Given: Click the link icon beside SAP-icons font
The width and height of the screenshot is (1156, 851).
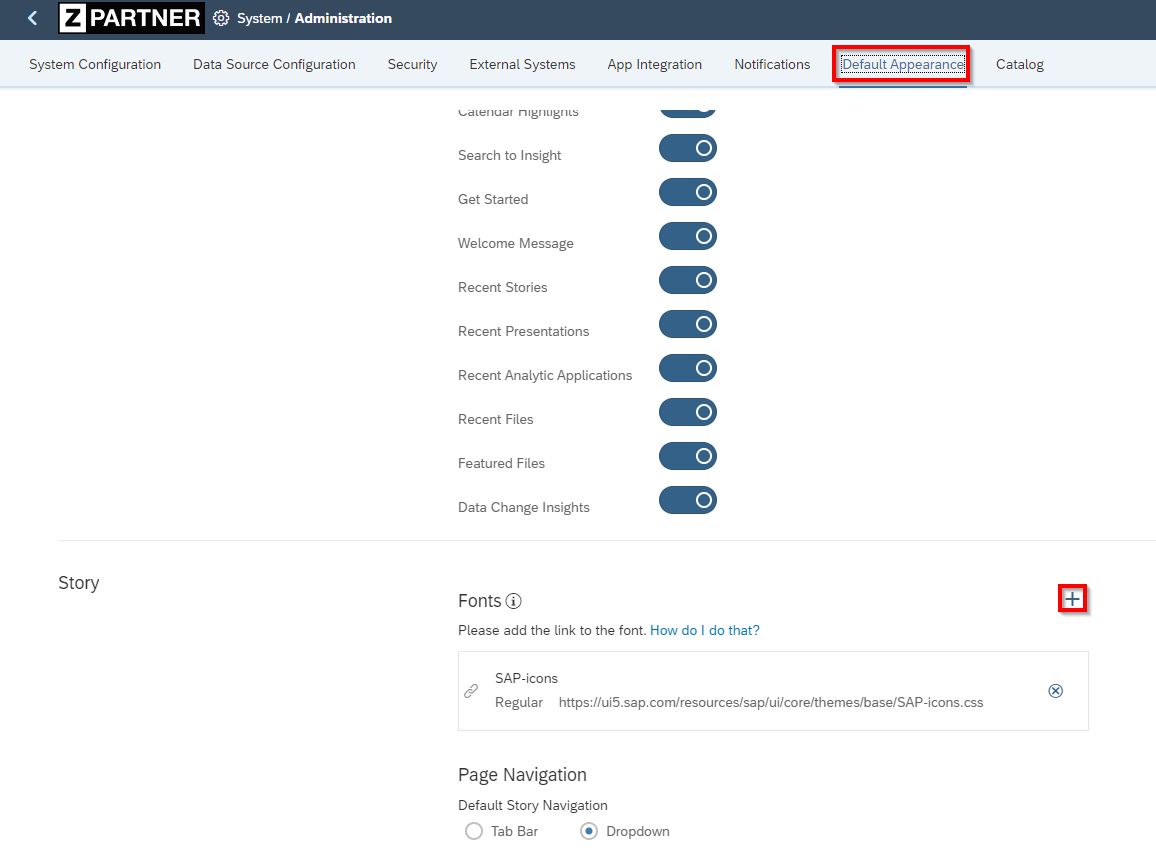Looking at the screenshot, I should tap(471, 690).
